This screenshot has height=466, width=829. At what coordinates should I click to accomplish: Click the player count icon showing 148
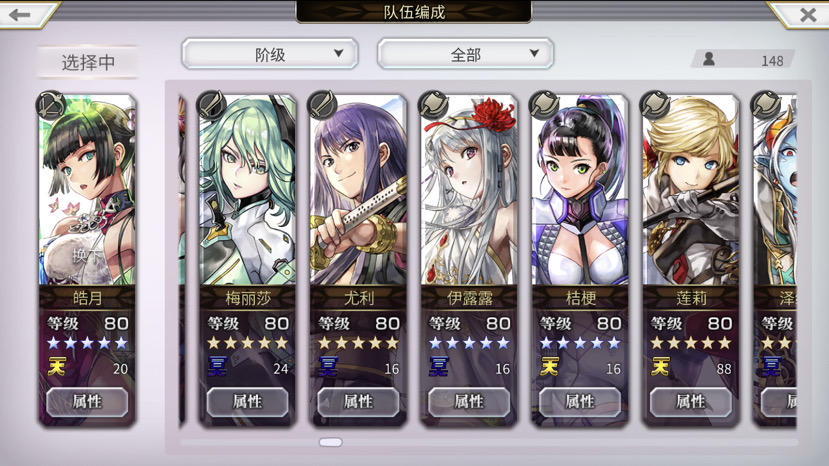point(709,59)
